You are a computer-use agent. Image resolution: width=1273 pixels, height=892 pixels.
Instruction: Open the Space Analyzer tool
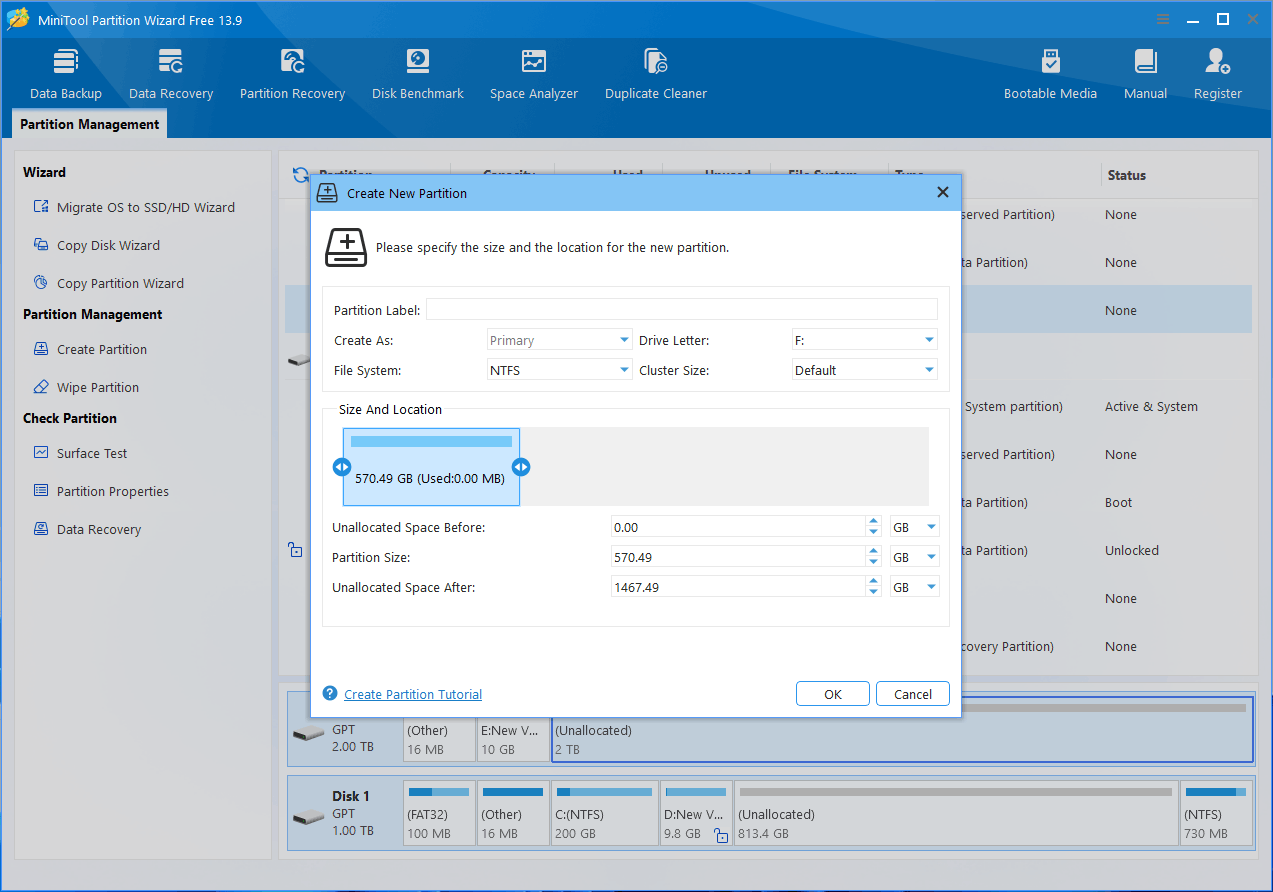coord(534,74)
